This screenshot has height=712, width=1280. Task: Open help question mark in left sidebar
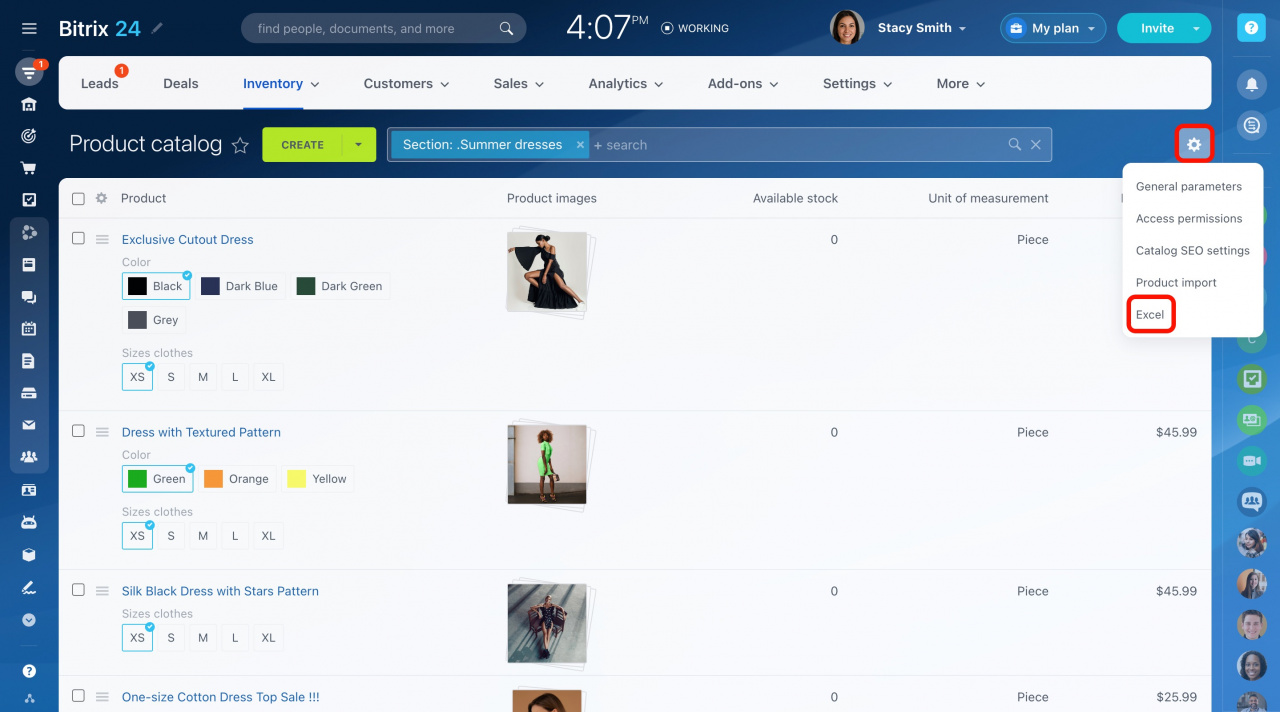(x=29, y=671)
